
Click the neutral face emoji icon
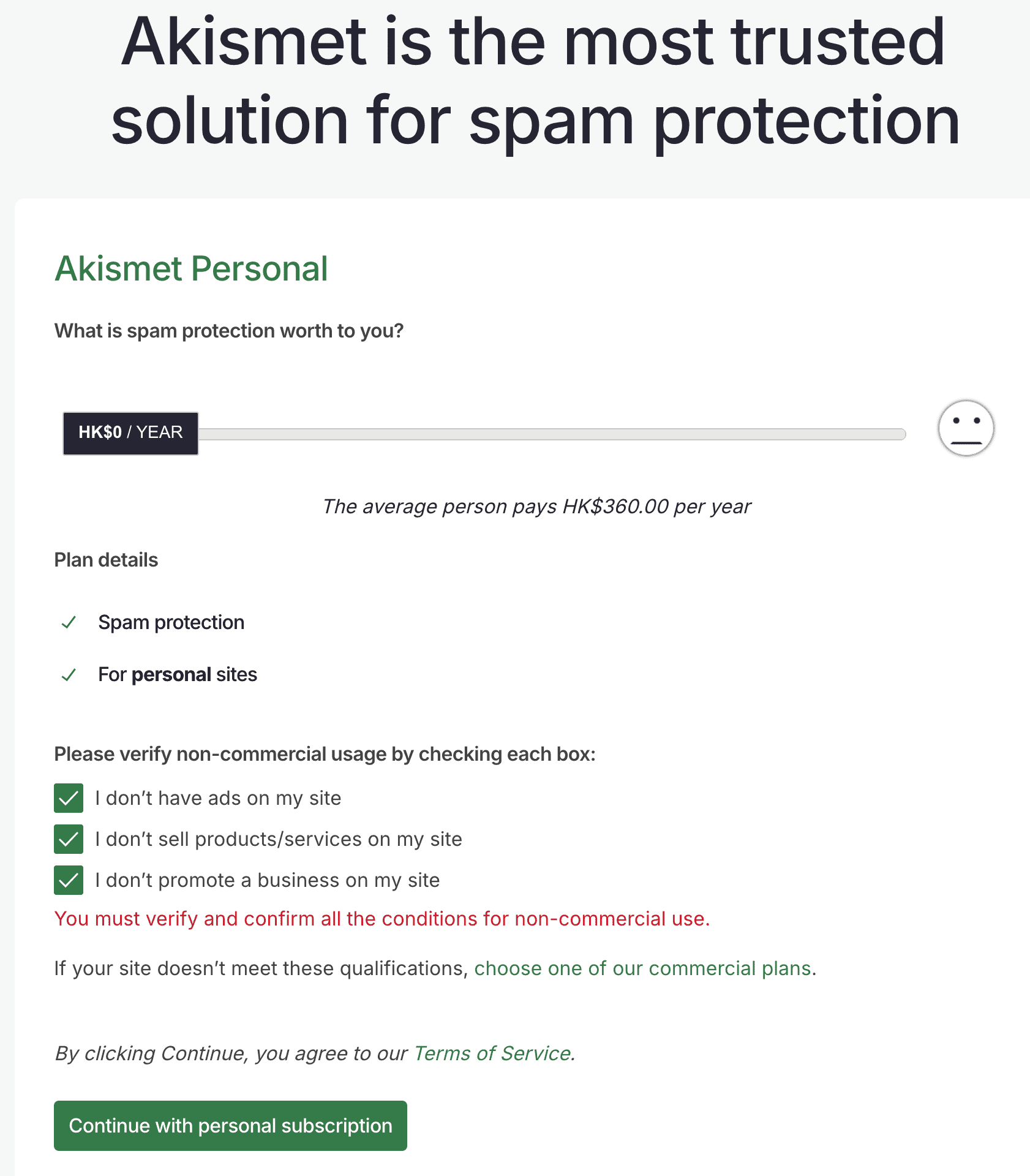(x=966, y=428)
